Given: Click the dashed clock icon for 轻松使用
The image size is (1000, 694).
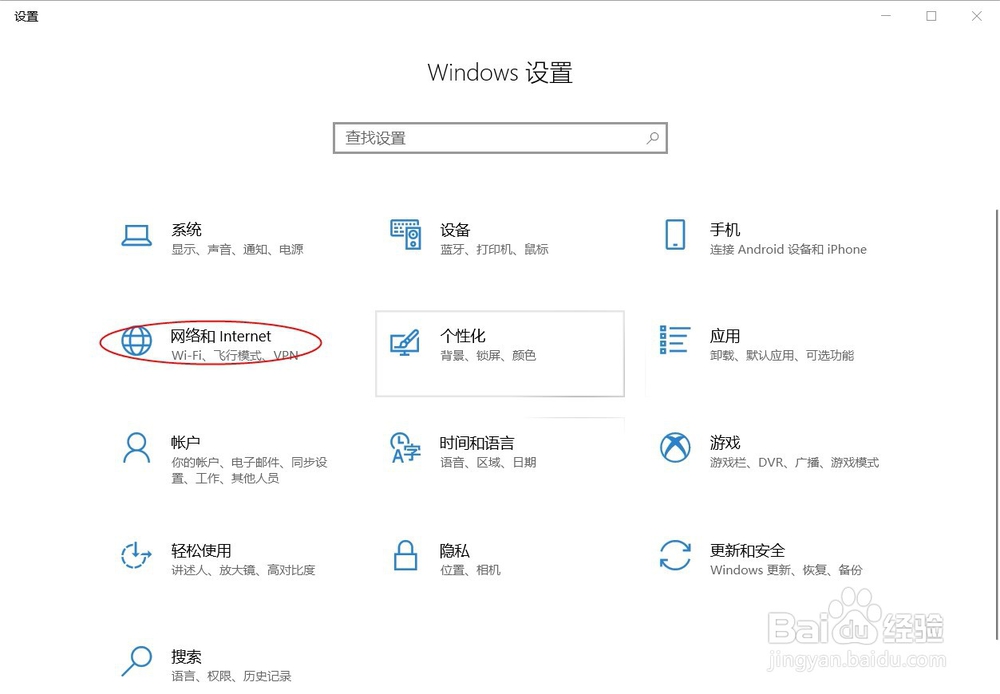Looking at the screenshot, I should [136, 555].
